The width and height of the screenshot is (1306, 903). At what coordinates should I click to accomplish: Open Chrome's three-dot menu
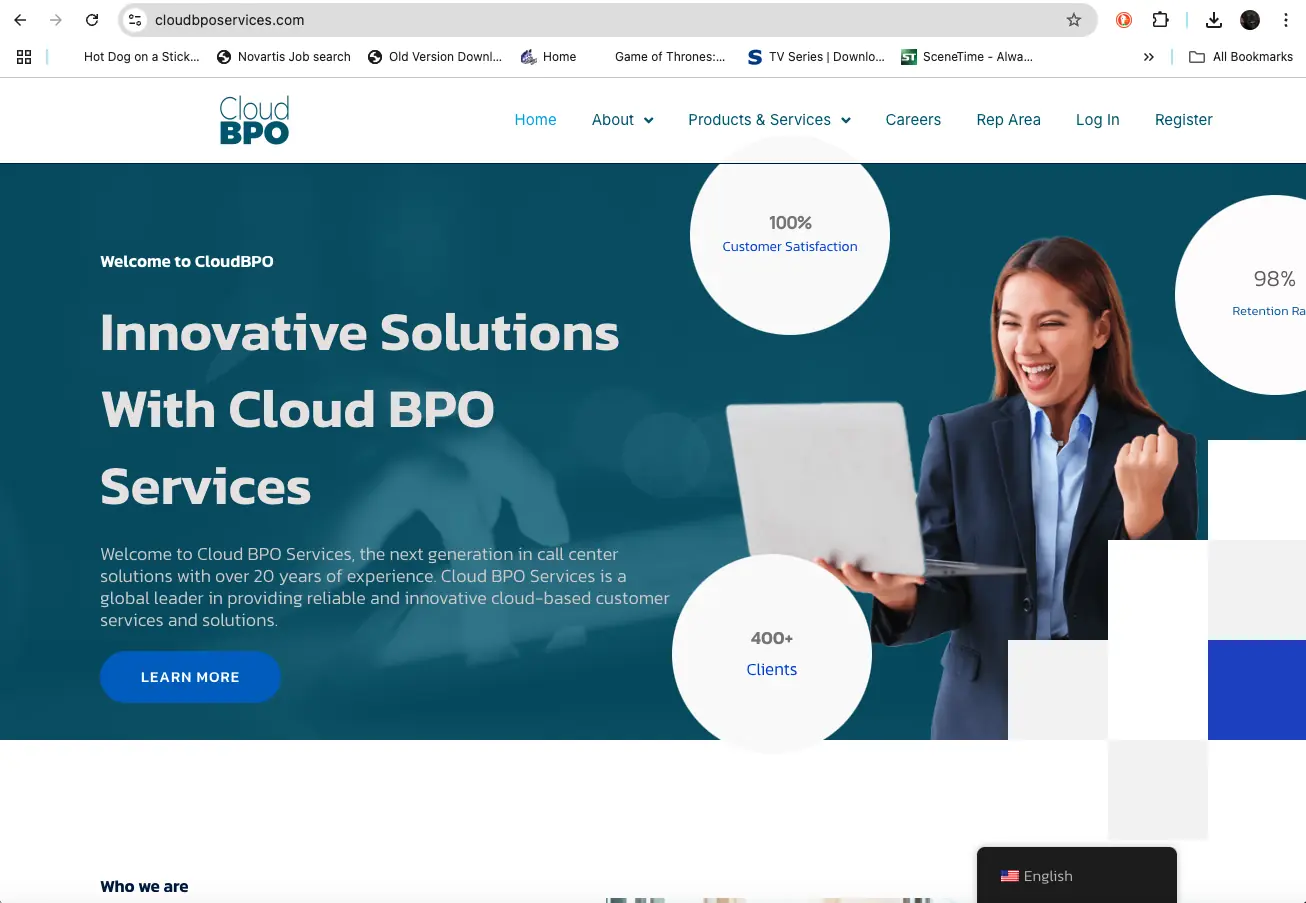pyautogui.click(x=1286, y=20)
